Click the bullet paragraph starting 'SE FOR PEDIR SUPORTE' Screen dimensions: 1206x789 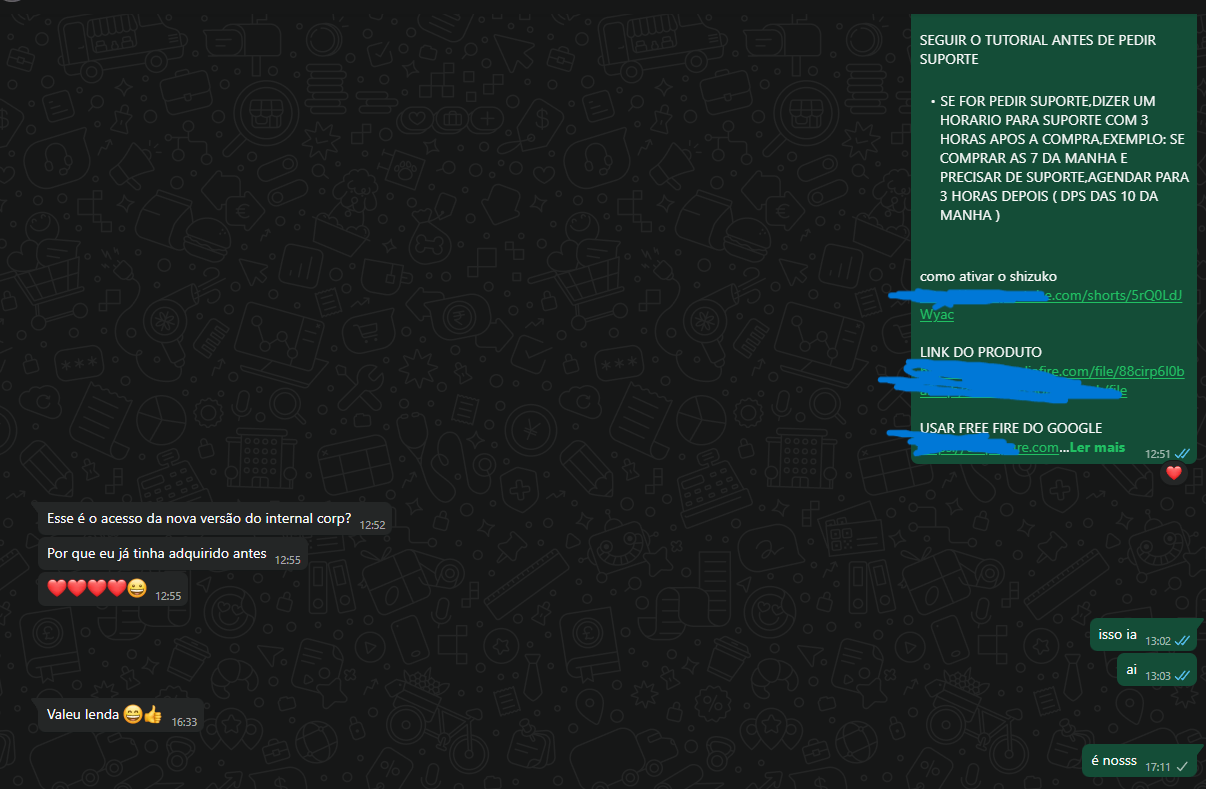click(1064, 159)
